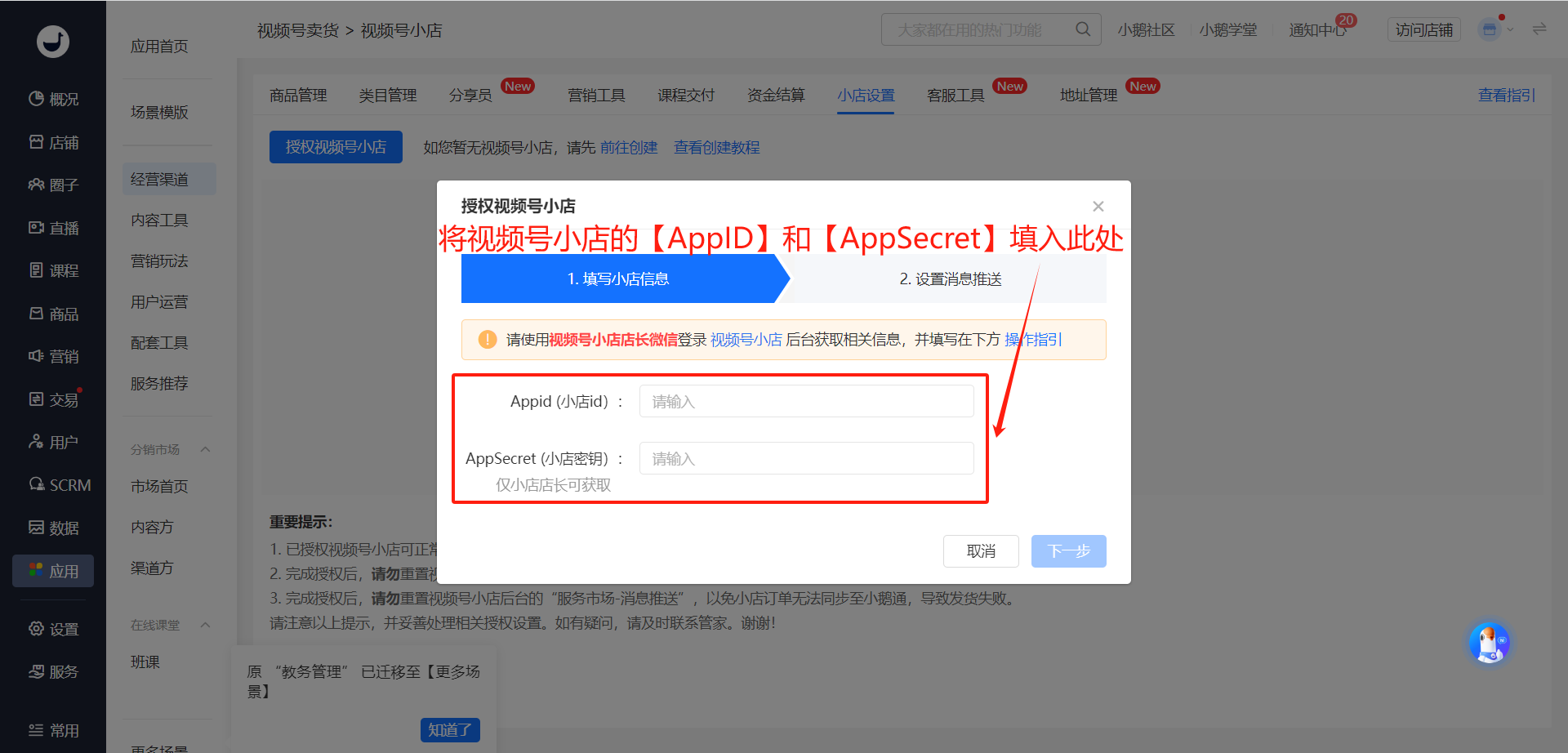Close the 授权视频号小店 dialog
1568x753 pixels.
pyautogui.click(x=1098, y=206)
